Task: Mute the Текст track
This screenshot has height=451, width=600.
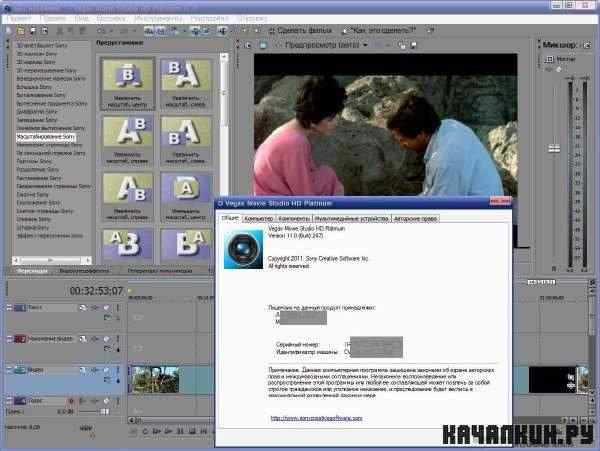Action: click(x=107, y=308)
